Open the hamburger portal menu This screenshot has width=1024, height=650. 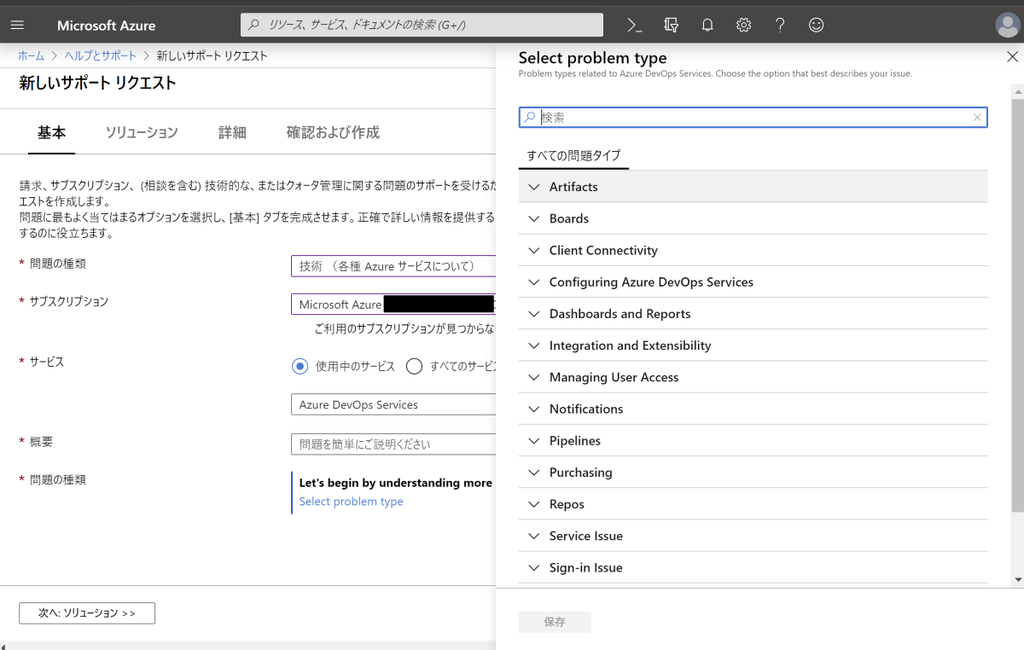(x=18, y=25)
